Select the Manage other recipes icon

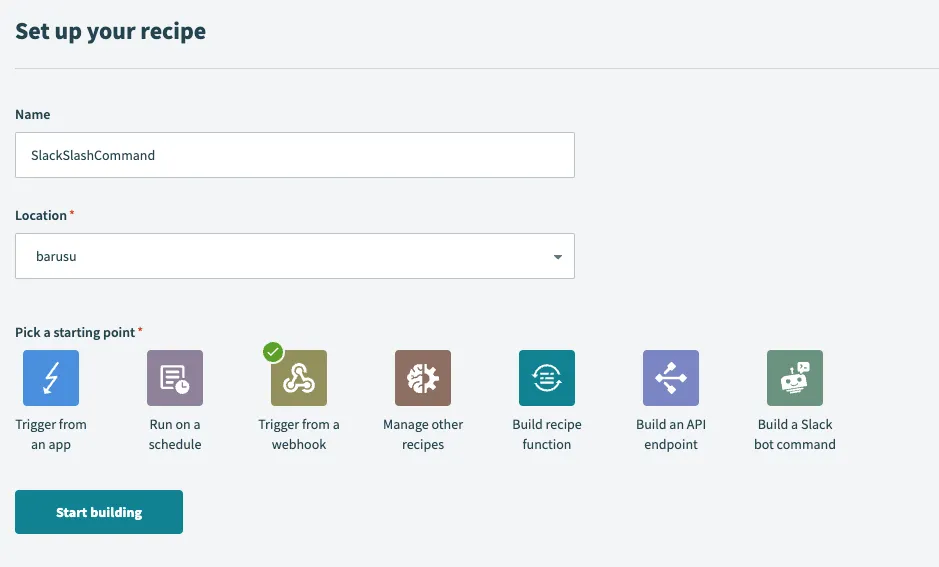(423, 378)
